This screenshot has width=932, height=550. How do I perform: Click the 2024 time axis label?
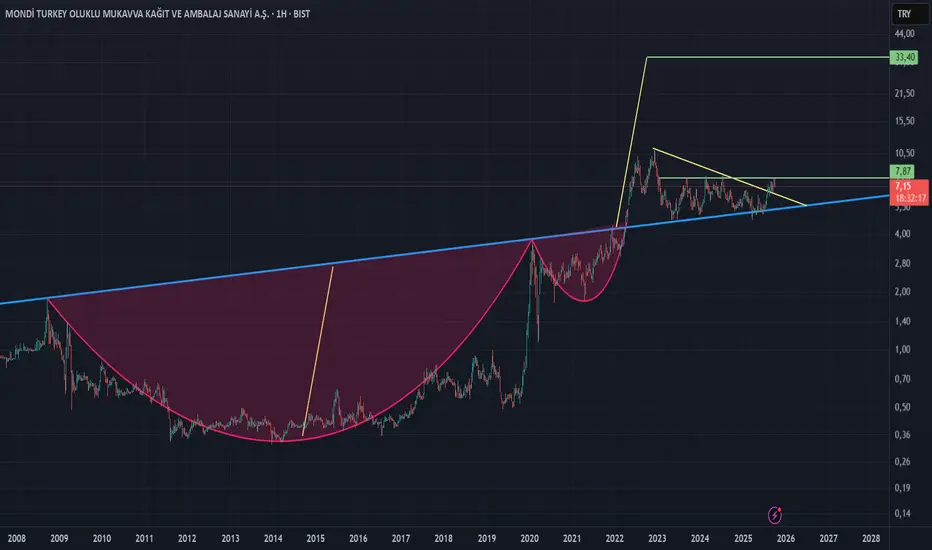click(x=700, y=539)
